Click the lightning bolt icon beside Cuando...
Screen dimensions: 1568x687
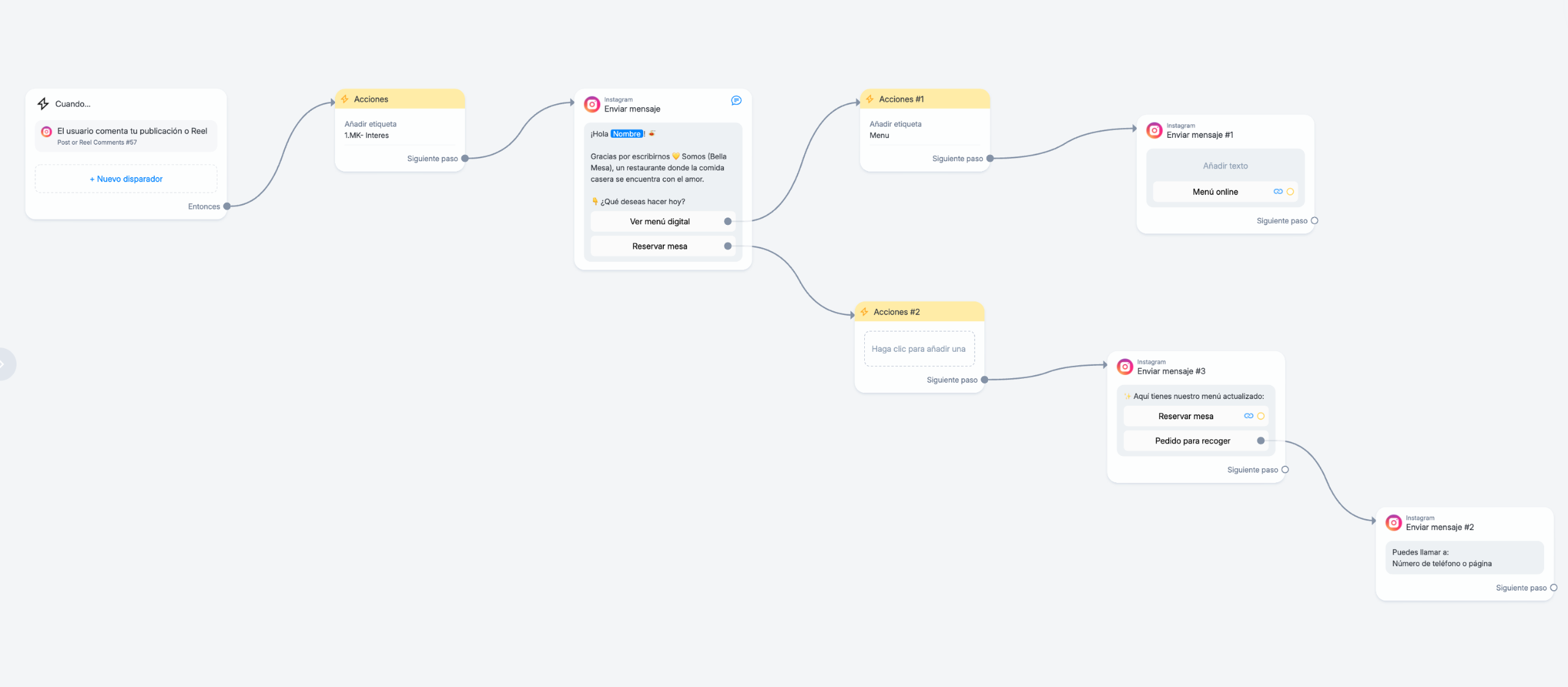tap(43, 104)
